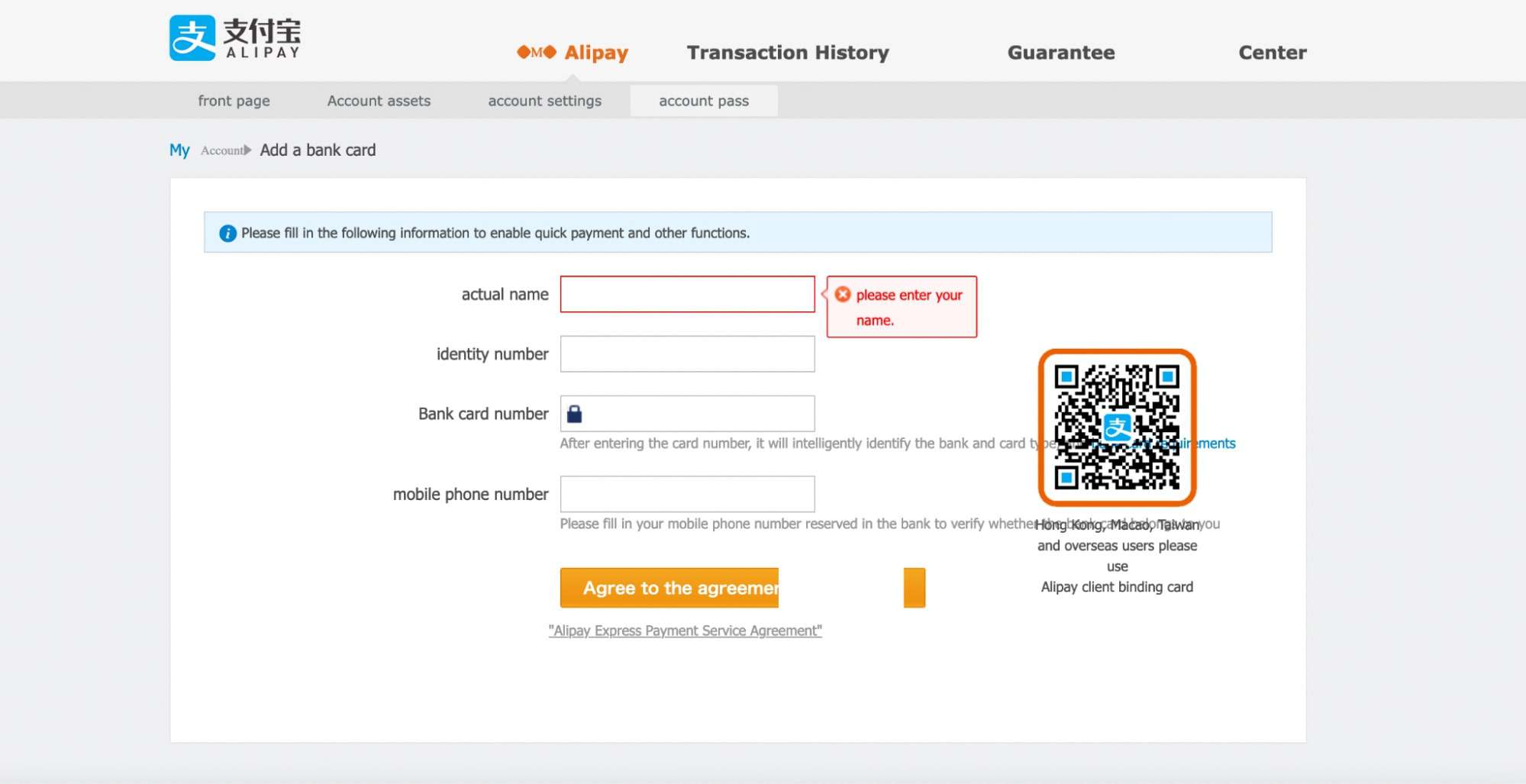
Task: Focus the identity number input field
Action: tap(687, 354)
